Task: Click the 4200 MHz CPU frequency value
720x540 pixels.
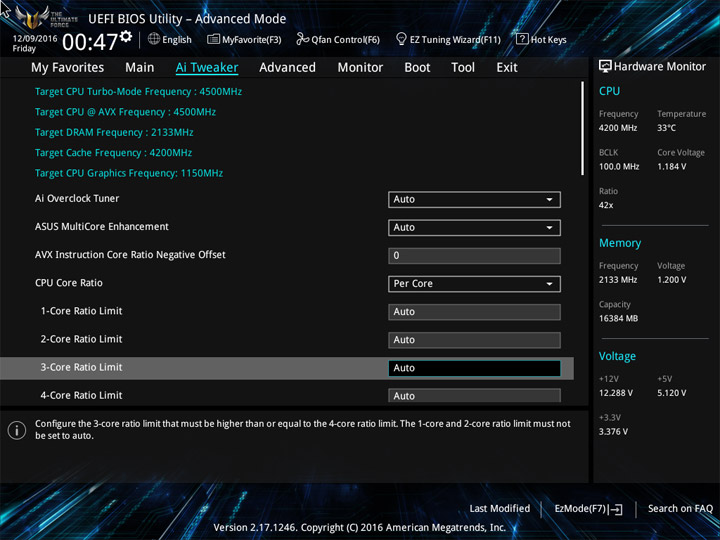Action: pos(618,128)
